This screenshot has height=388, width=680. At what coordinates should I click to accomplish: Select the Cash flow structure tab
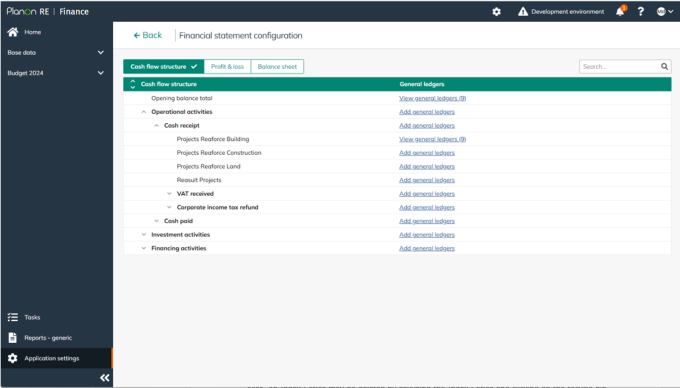pos(163,66)
